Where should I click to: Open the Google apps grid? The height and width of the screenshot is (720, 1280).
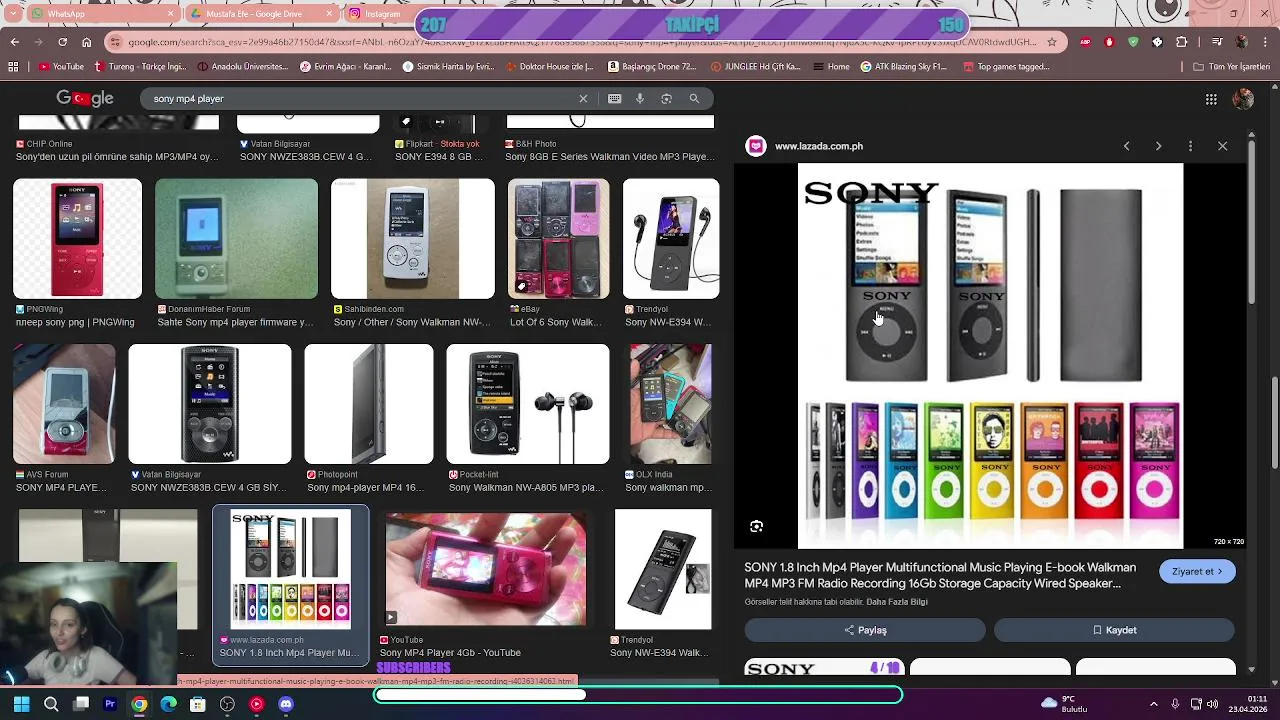[1211, 99]
